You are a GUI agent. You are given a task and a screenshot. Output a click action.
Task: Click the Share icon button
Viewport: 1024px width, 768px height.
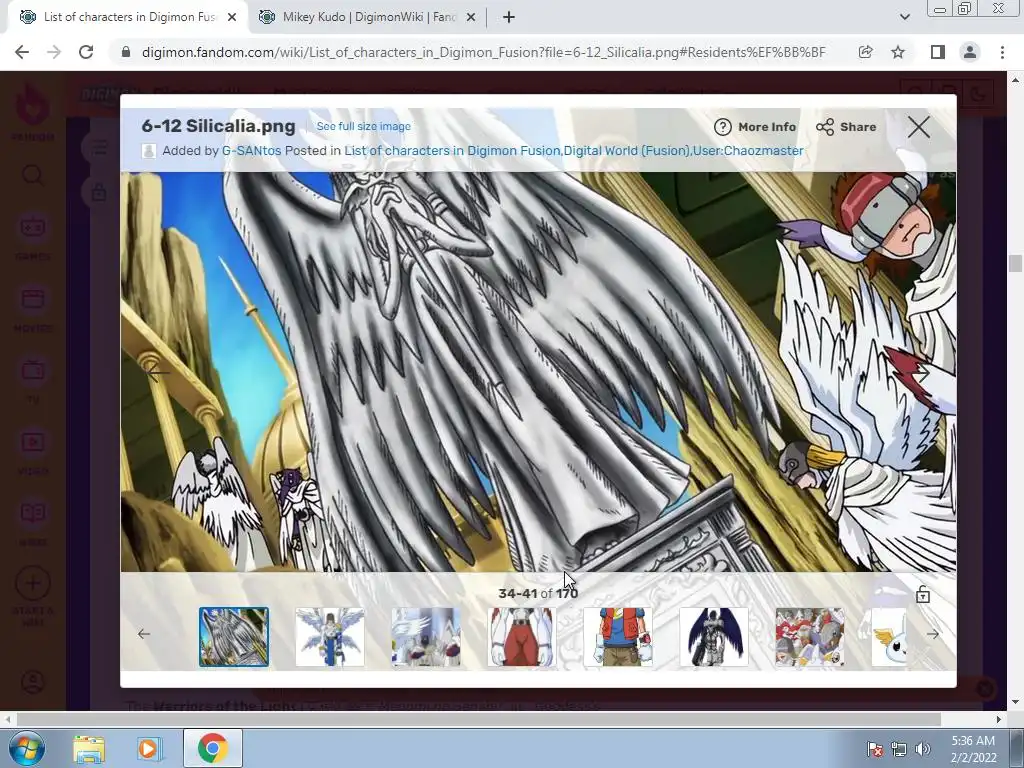point(846,127)
